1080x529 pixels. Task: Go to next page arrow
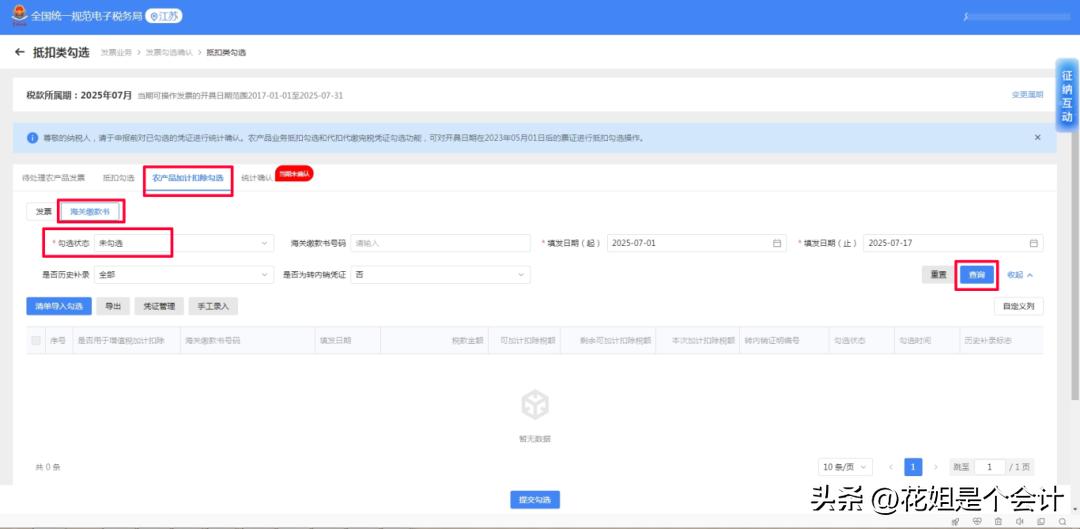(935, 467)
